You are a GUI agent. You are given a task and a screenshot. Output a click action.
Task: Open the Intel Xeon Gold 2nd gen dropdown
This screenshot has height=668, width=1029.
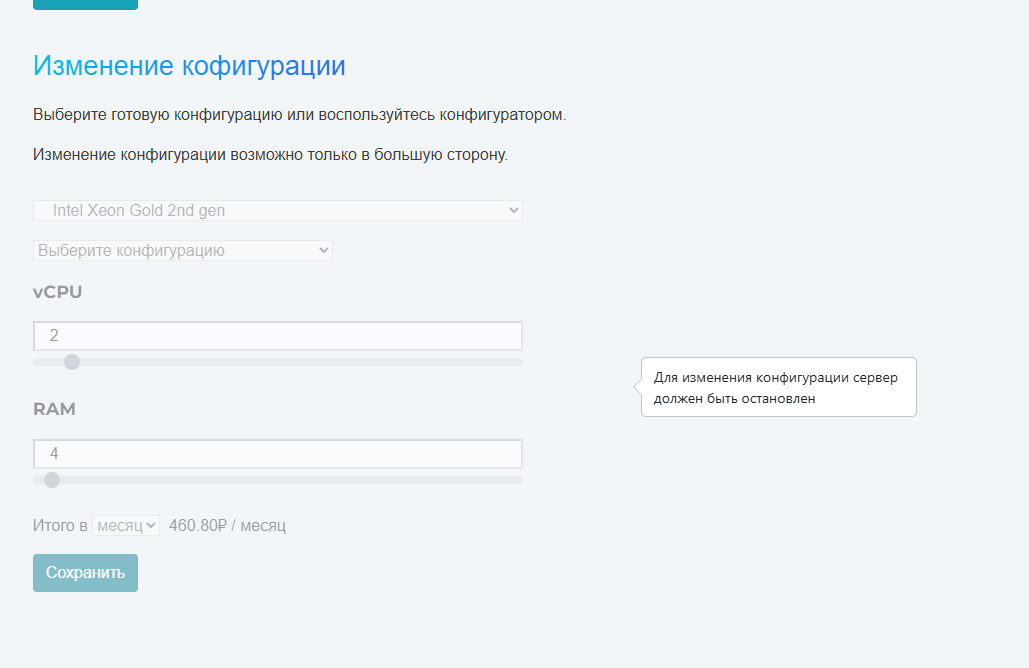[278, 211]
